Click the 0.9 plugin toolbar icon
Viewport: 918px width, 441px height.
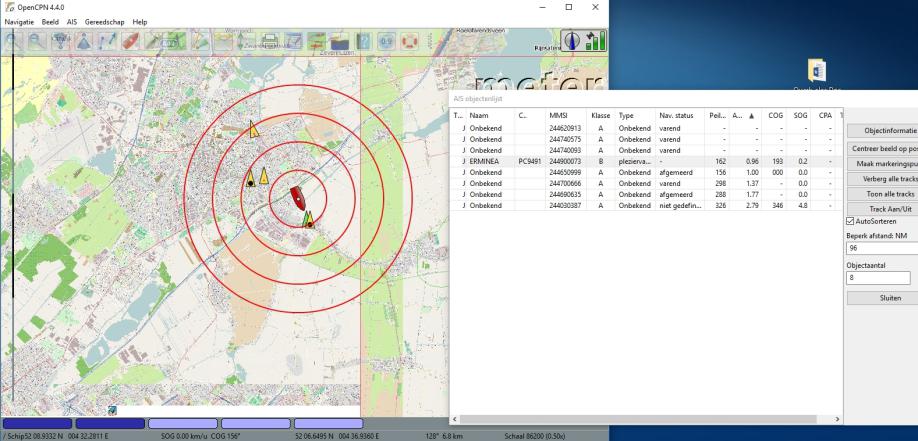coord(386,41)
